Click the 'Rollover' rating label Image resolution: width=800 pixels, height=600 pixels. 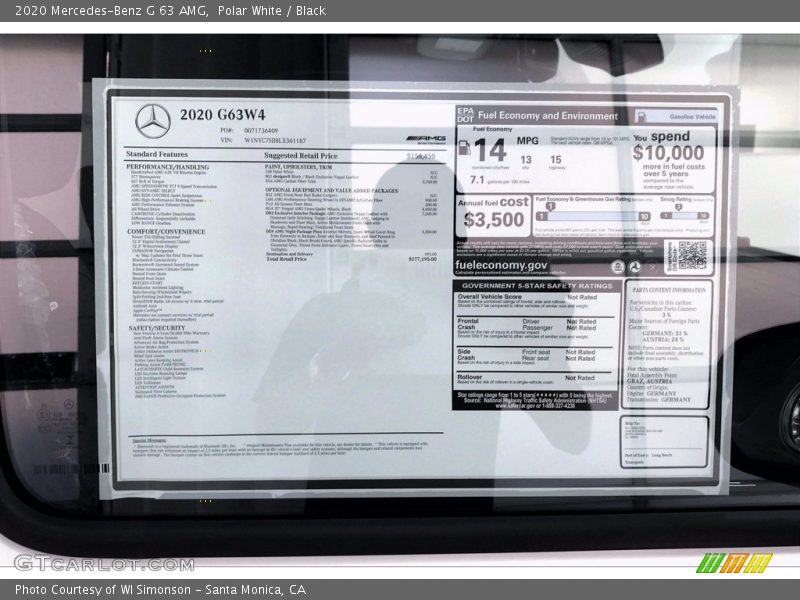tap(469, 377)
